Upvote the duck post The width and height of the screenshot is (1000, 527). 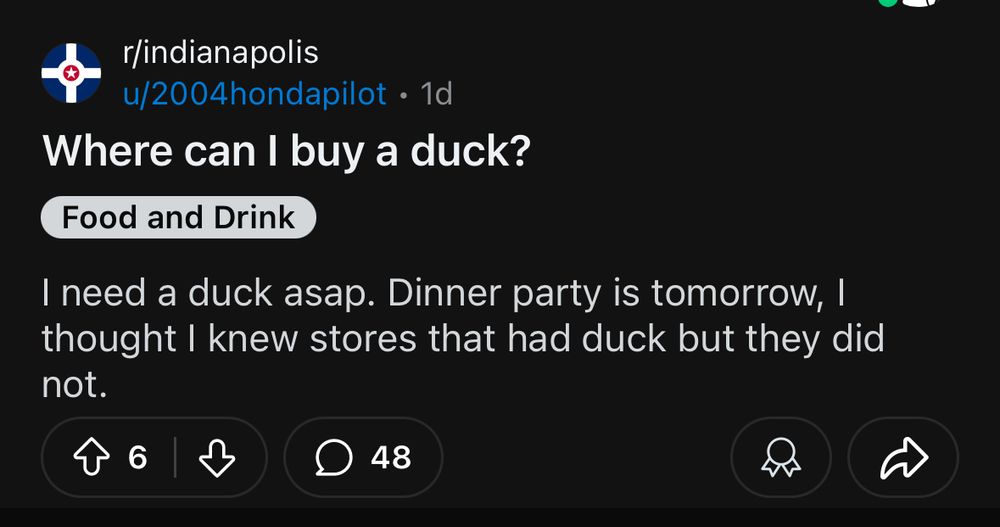[92, 457]
